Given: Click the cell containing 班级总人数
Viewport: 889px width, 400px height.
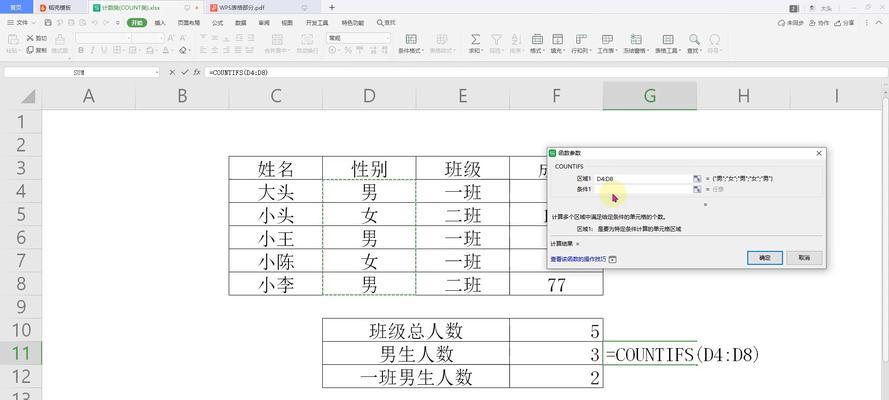Looking at the screenshot, I should click(x=416, y=330).
